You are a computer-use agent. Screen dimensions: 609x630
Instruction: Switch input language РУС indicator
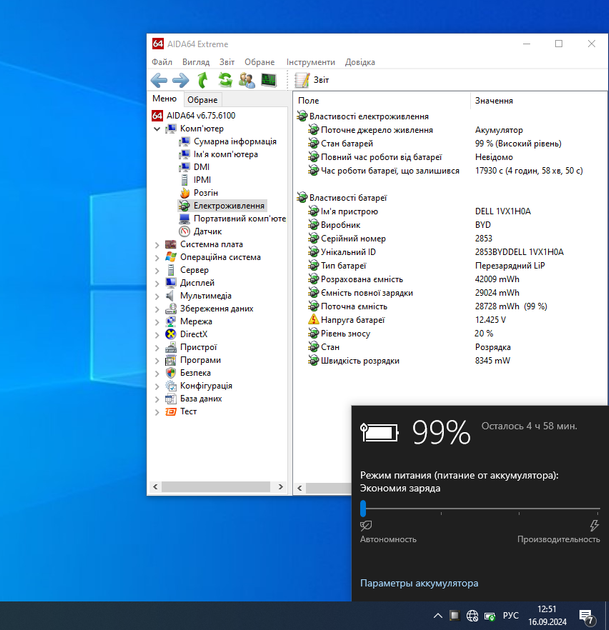[511, 616]
